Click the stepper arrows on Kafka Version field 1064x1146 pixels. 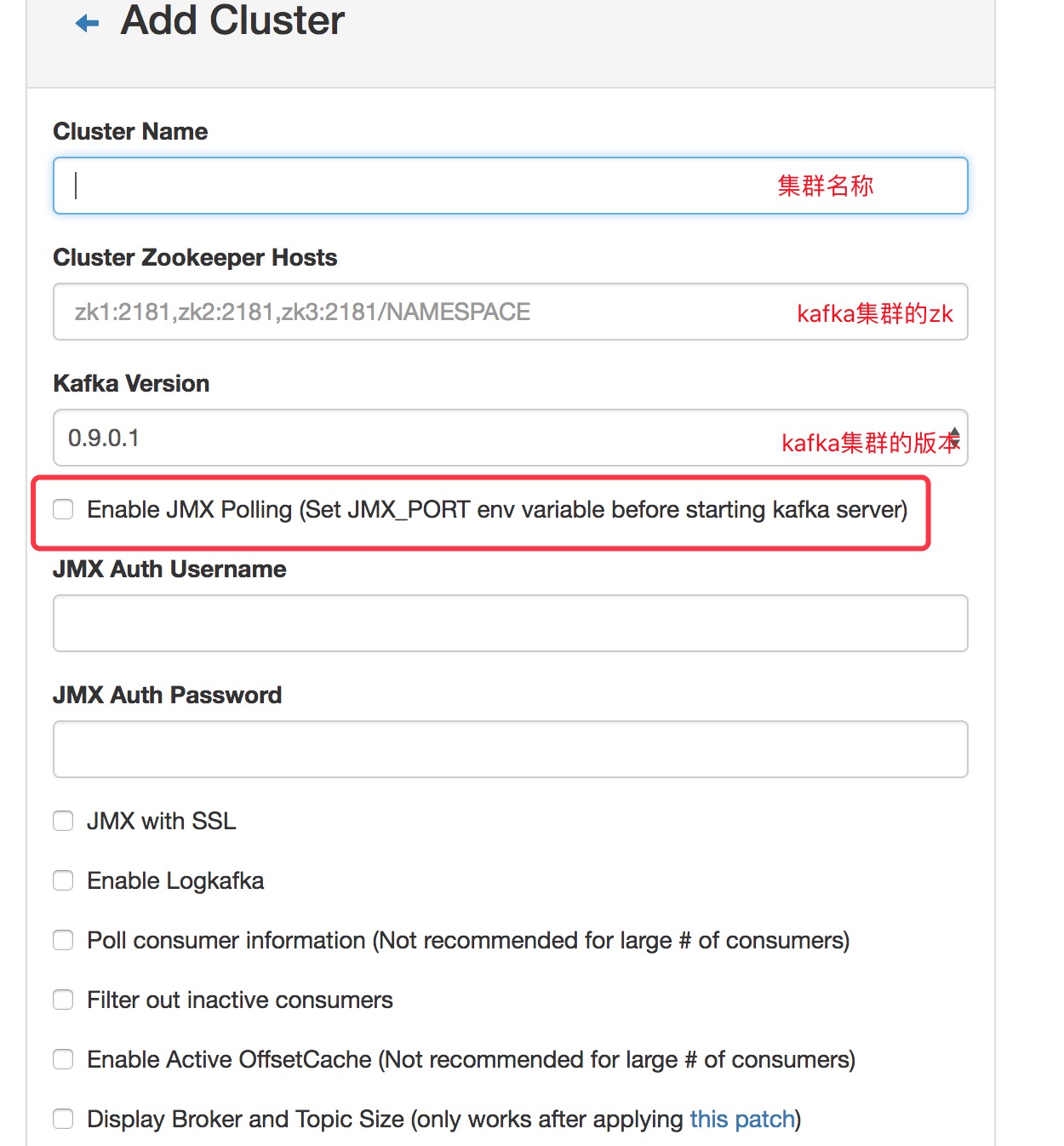[955, 438]
